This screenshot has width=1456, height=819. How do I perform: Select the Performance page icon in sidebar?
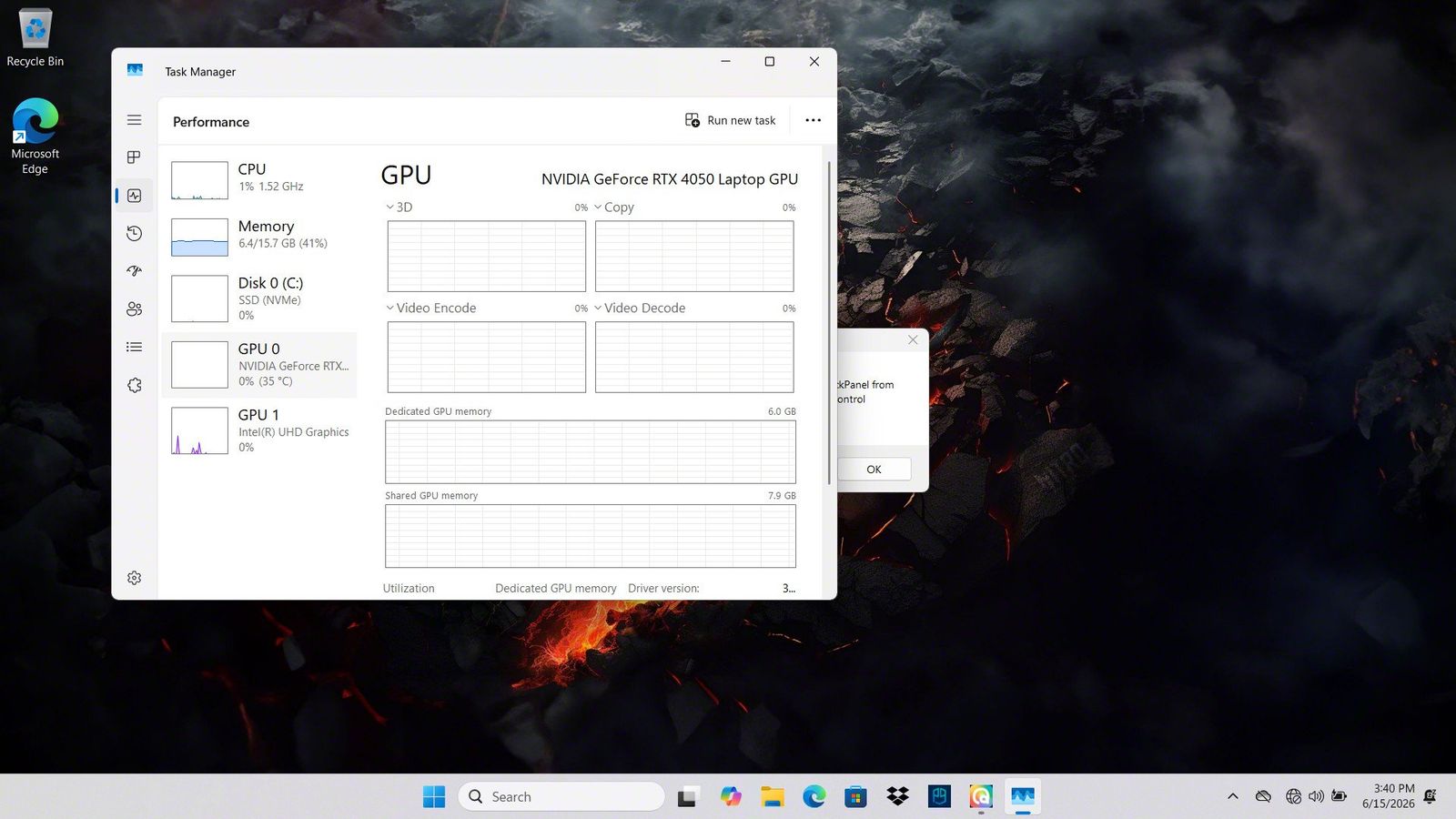[x=134, y=196]
